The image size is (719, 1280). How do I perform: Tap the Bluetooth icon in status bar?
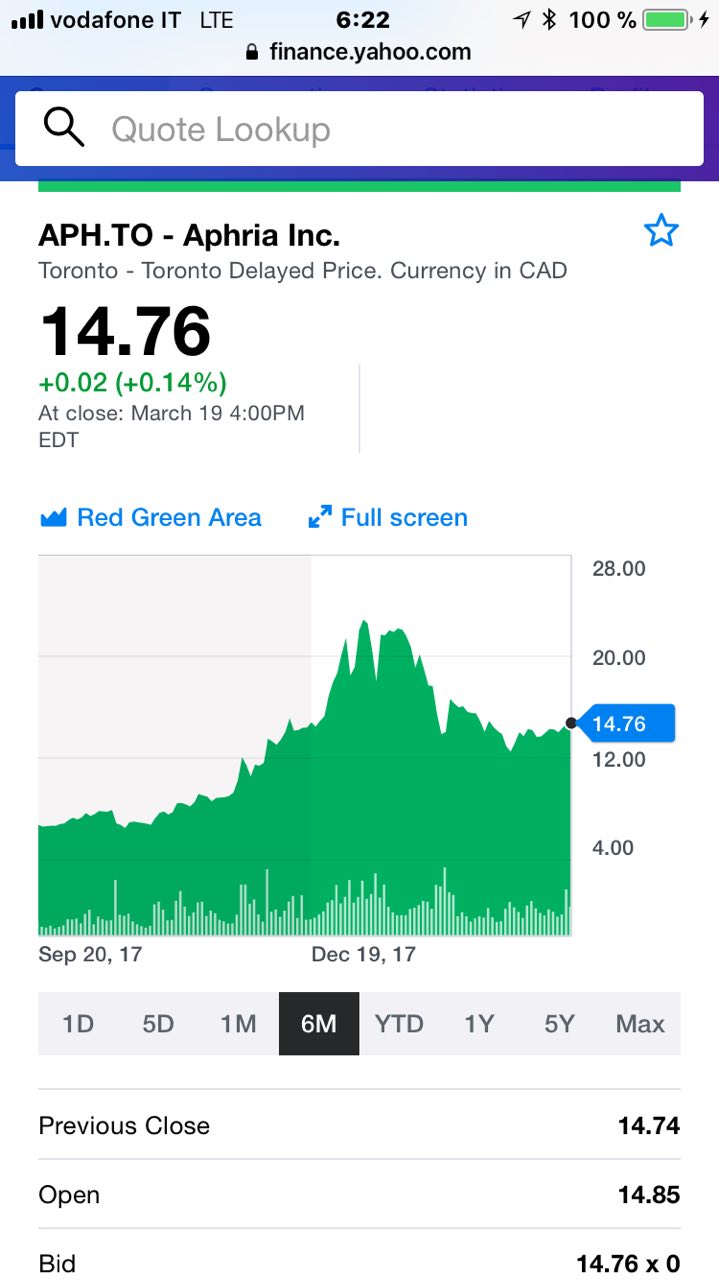(x=549, y=19)
